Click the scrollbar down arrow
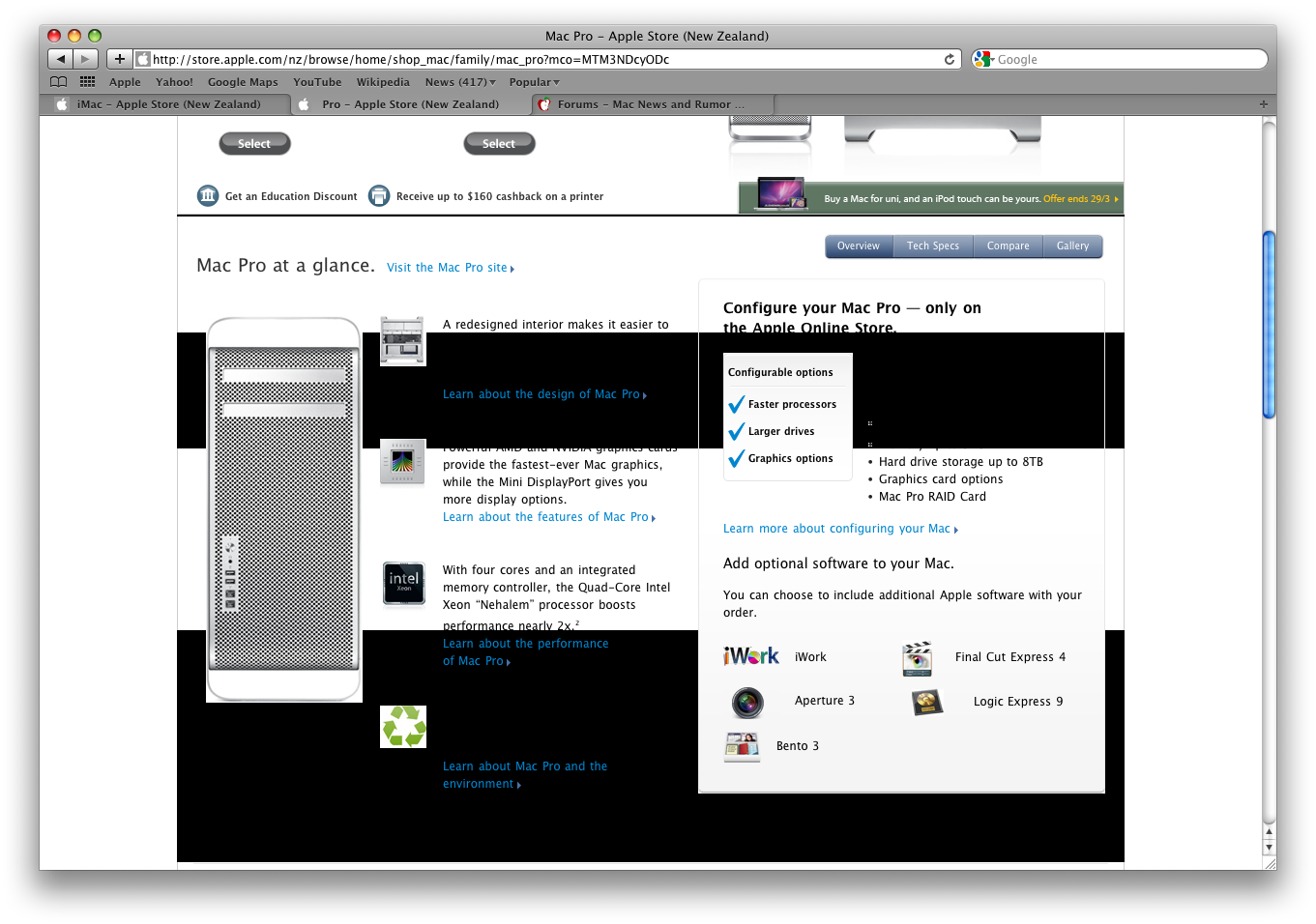Image resolution: width=1316 pixels, height=924 pixels. 1269,848
